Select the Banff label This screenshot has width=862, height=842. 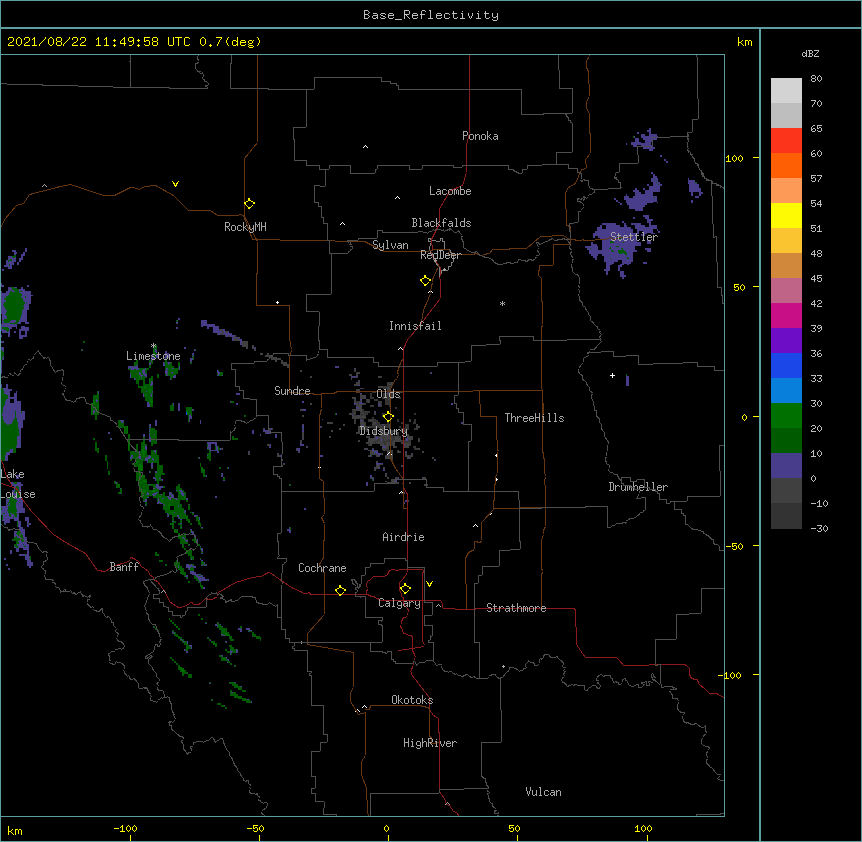coord(124,567)
